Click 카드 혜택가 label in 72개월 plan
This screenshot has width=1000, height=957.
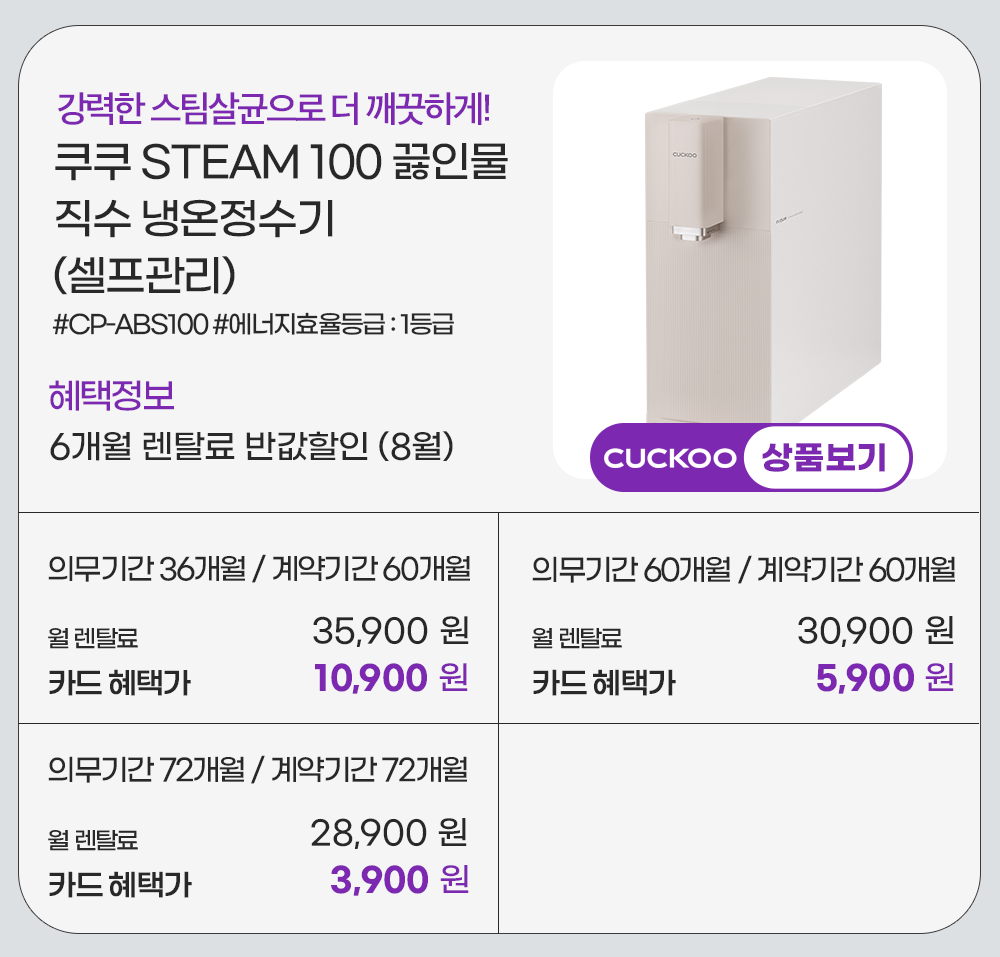tap(120, 884)
